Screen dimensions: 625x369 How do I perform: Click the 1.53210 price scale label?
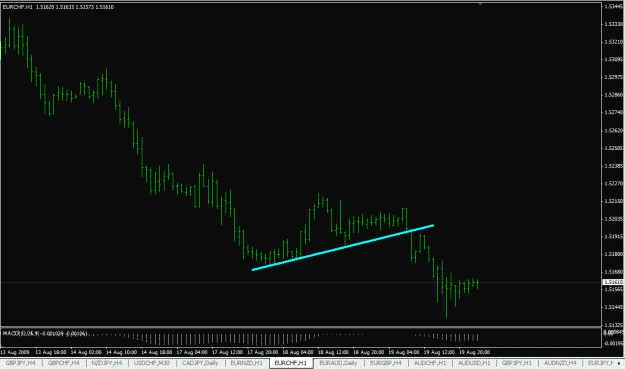(x=614, y=41)
